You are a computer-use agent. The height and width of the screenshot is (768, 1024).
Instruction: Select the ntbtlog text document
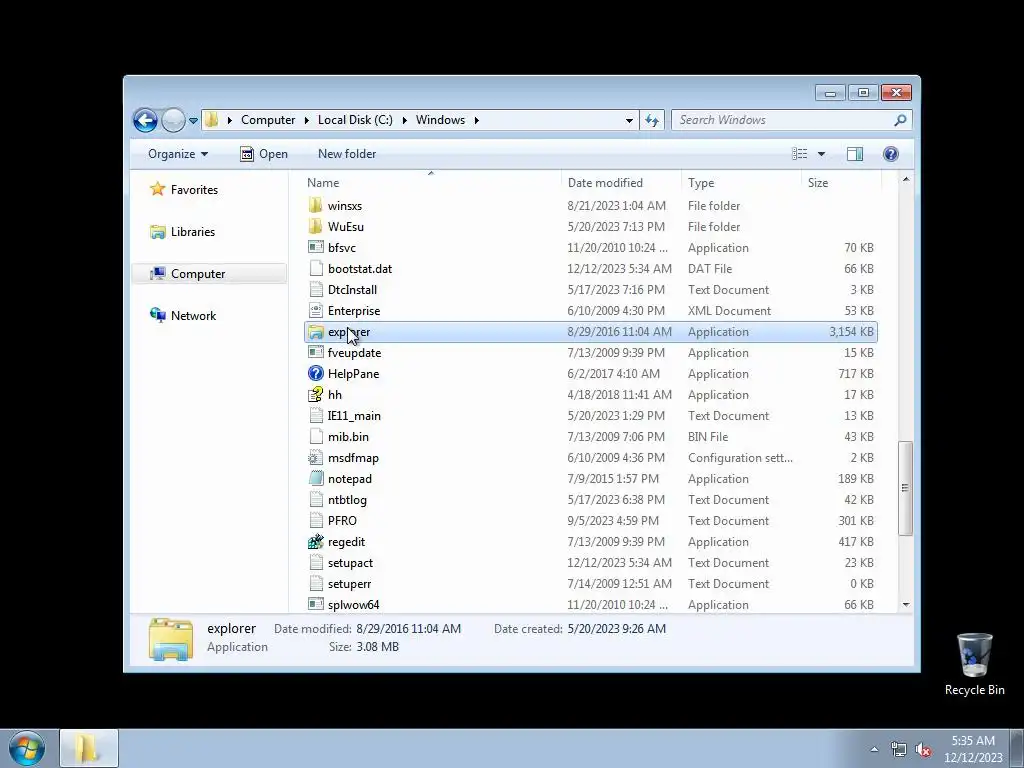coord(347,500)
